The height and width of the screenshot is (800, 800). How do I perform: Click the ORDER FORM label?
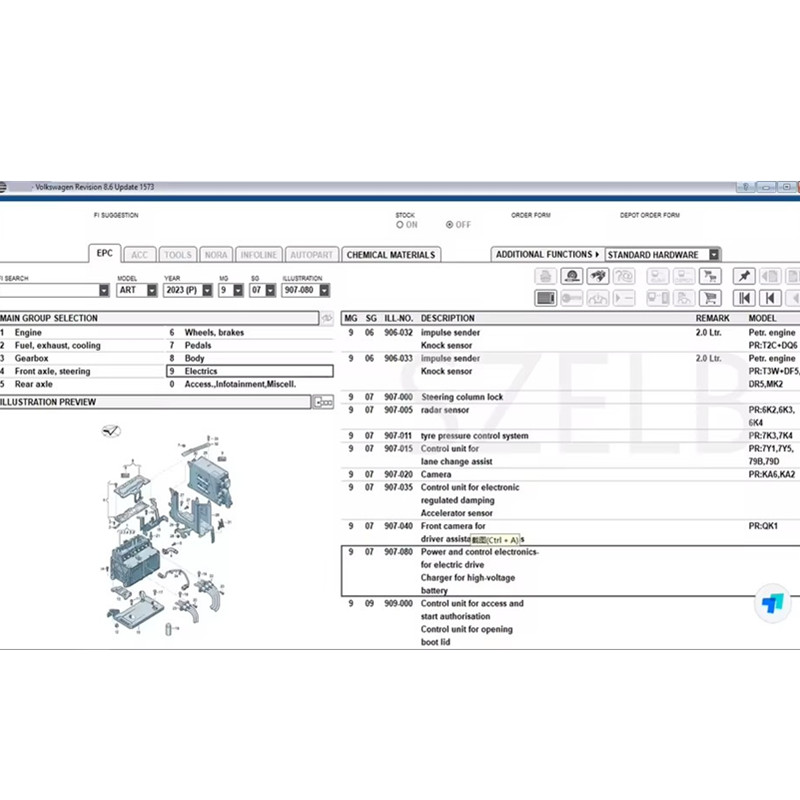531,215
